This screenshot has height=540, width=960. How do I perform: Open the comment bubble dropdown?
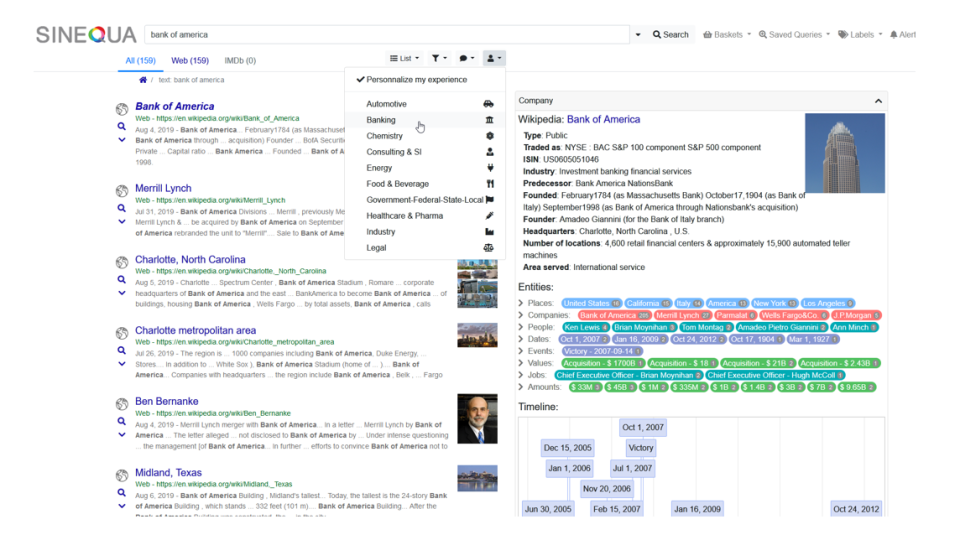(x=467, y=58)
